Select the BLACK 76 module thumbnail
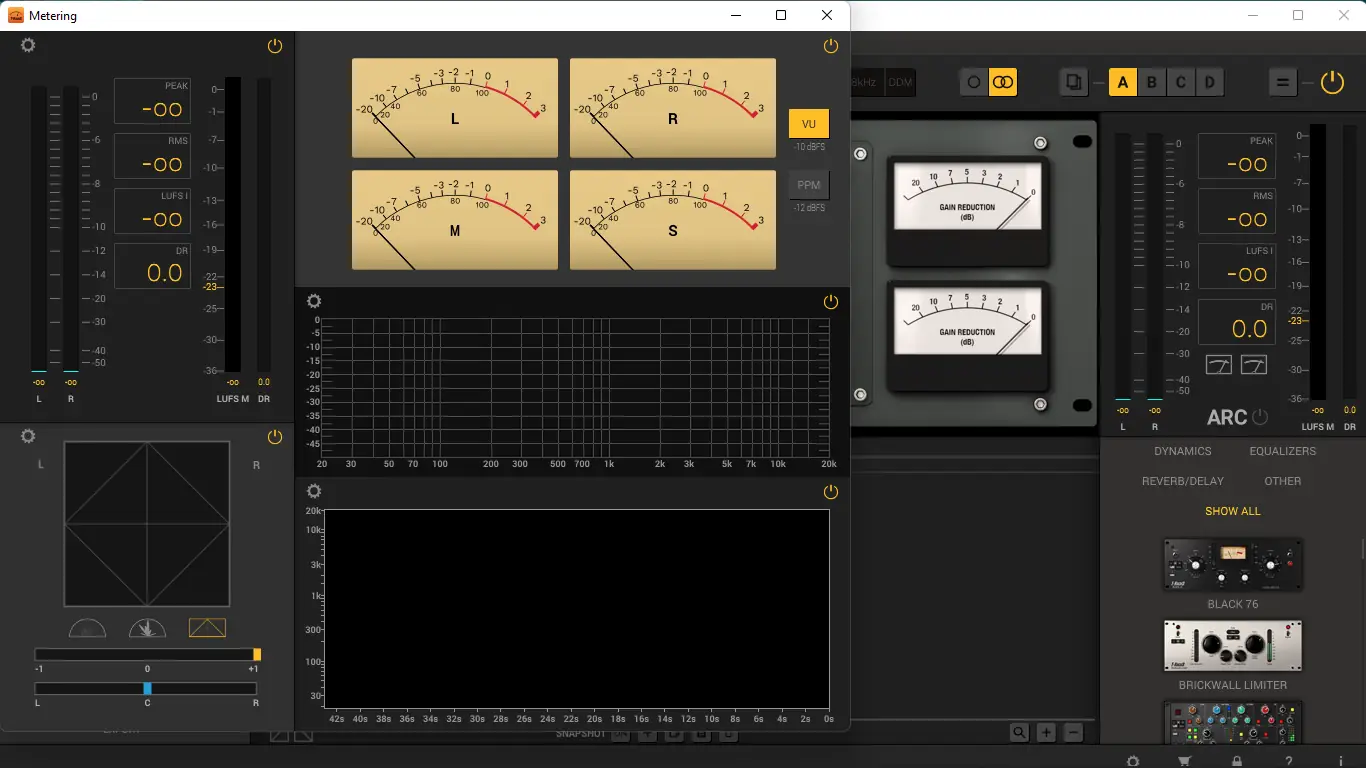The width and height of the screenshot is (1366, 768). [1232, 565]
